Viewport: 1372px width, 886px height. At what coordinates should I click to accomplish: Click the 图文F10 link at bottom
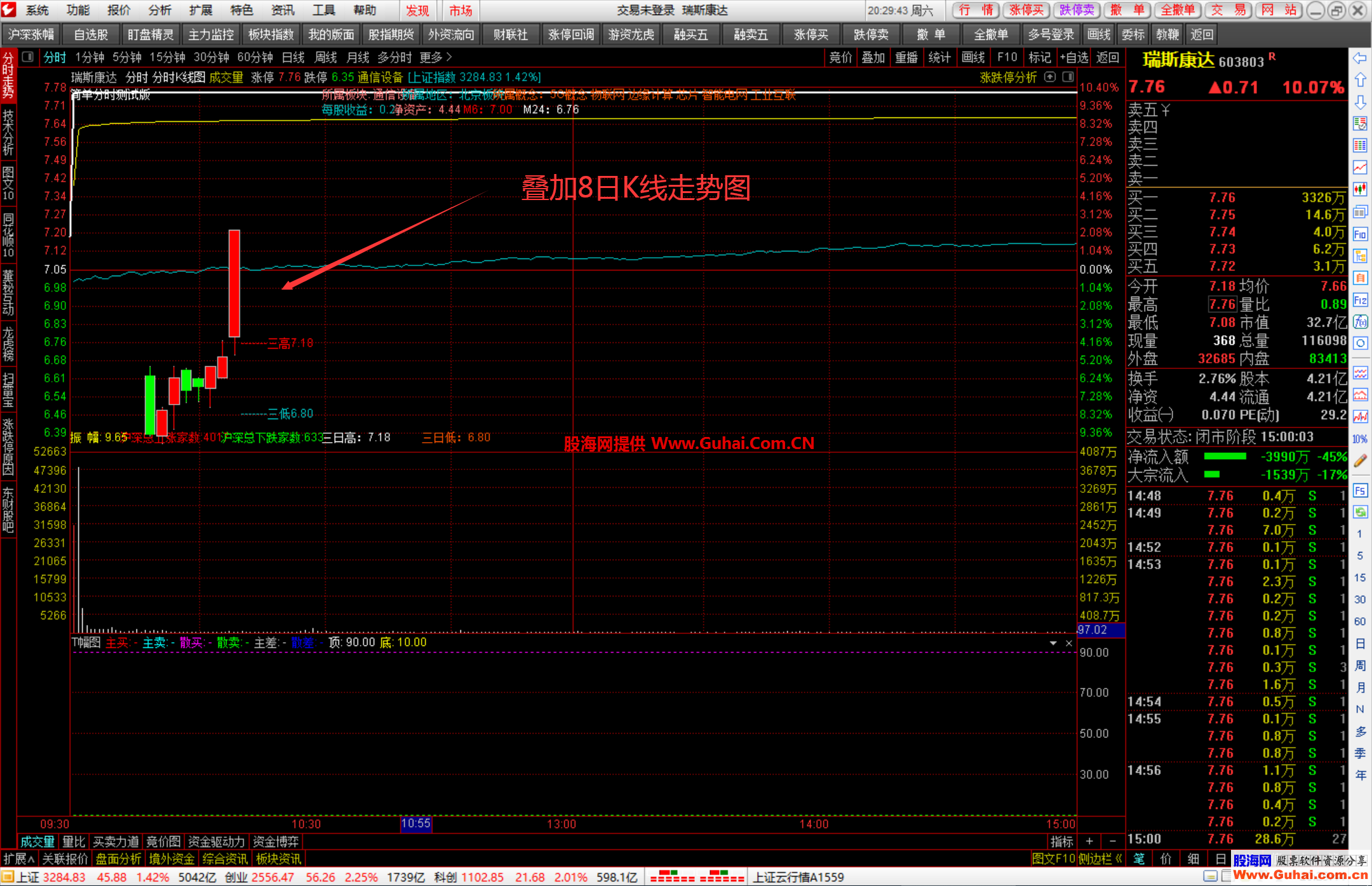click(1054, 859)
